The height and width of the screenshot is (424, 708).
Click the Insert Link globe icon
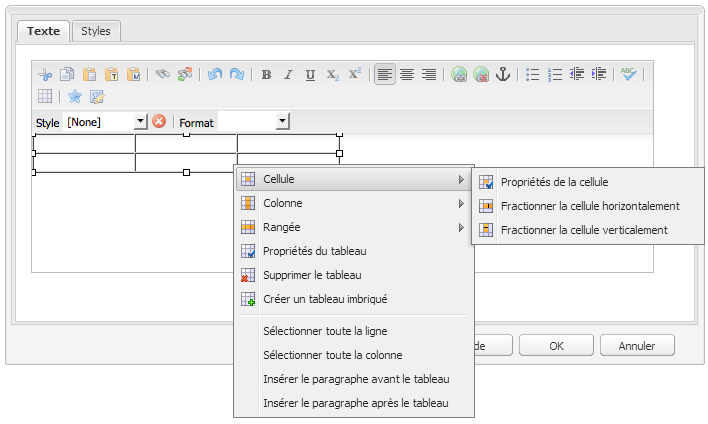[x=459, y=75]
